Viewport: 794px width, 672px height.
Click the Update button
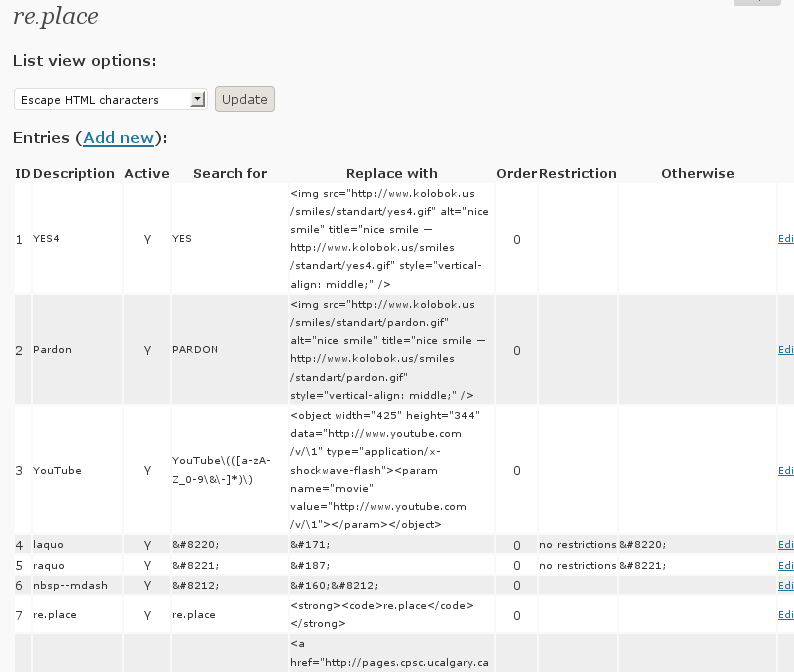tap(245, 99)
